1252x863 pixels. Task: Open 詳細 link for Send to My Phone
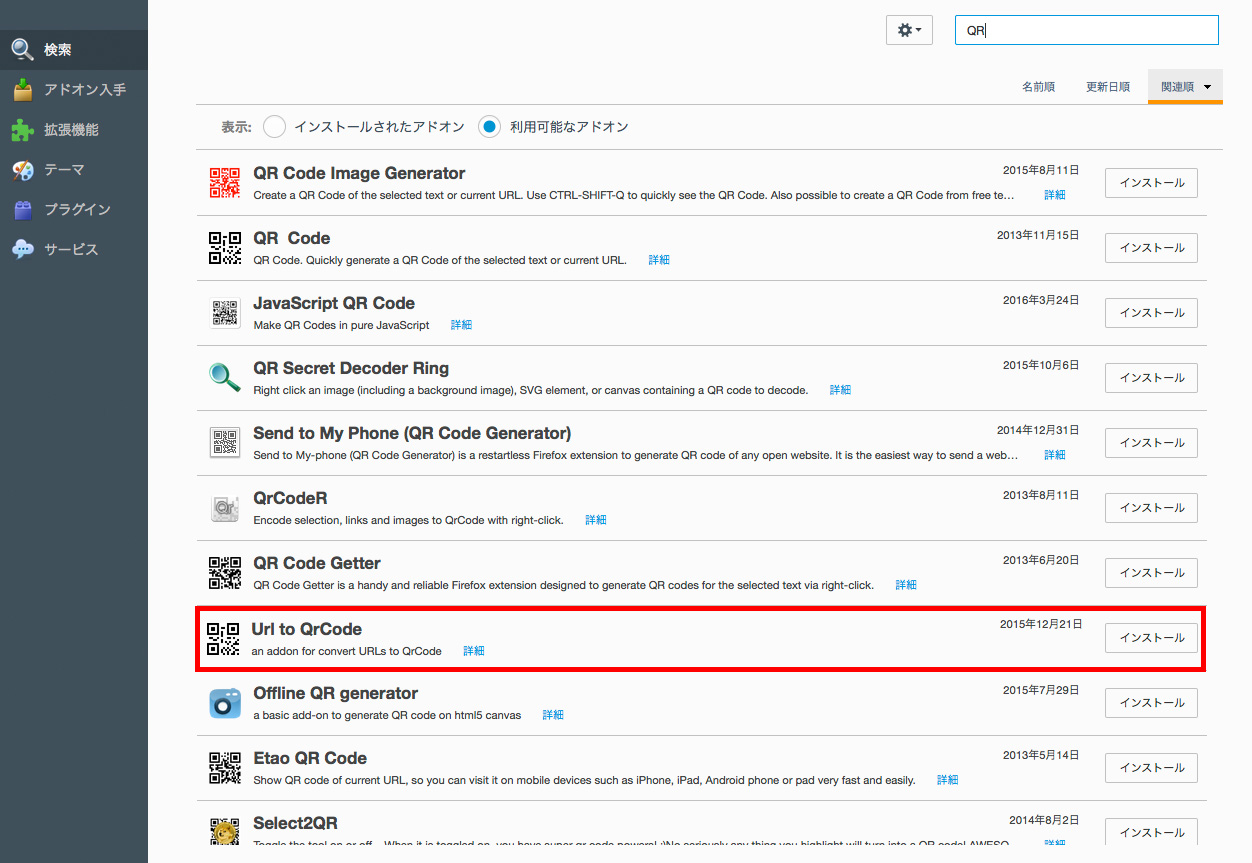[x=1055, y=455]
